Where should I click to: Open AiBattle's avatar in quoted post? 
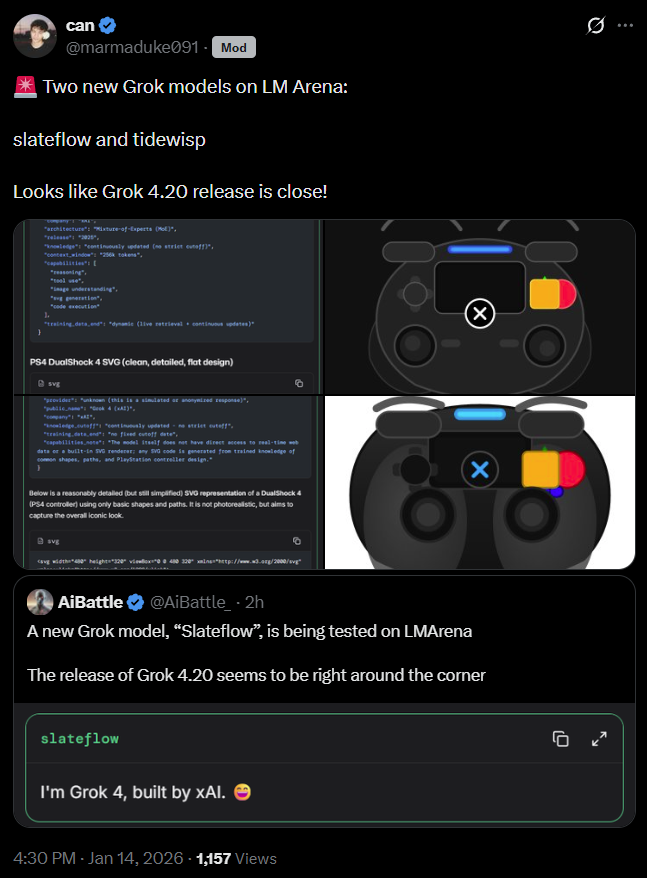point(40,602)
